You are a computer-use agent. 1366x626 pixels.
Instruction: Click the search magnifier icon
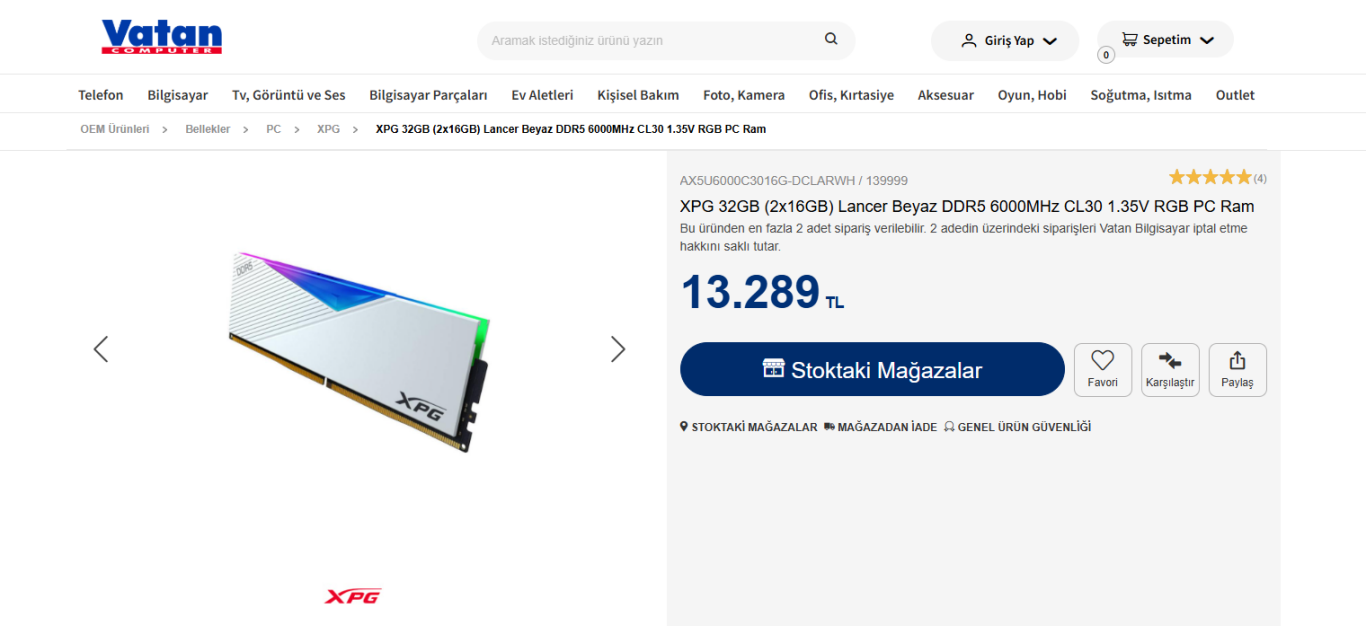coord(831,39)
